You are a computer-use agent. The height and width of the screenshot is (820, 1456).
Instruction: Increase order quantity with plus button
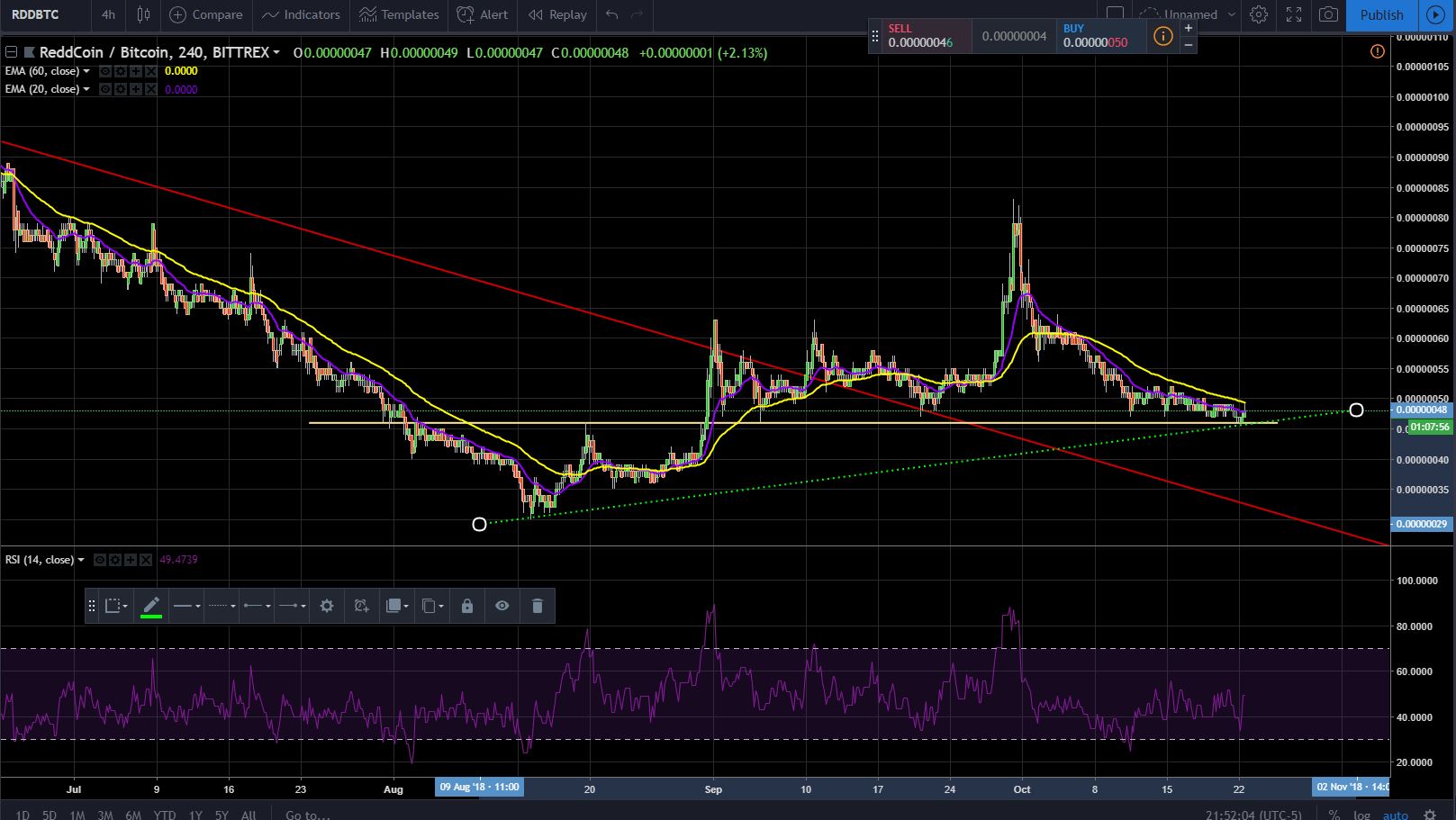1189,28
